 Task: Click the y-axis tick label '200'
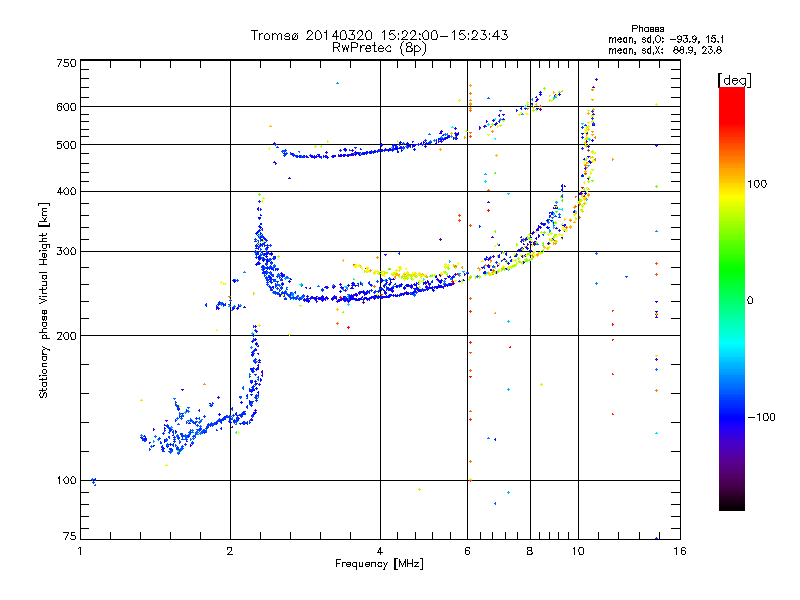coord(66,336)
